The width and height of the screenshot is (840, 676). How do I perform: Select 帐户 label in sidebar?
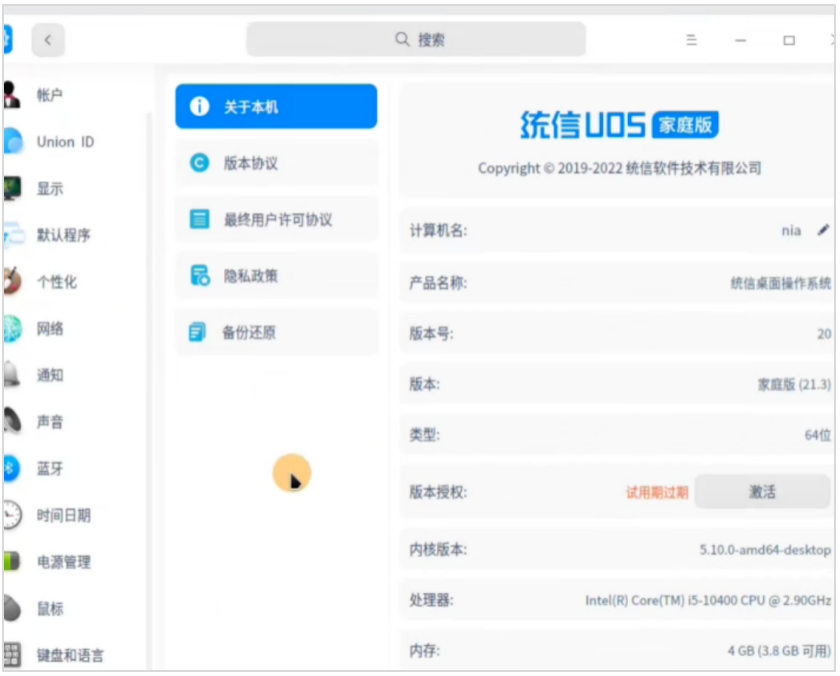[x=49, y=95]
